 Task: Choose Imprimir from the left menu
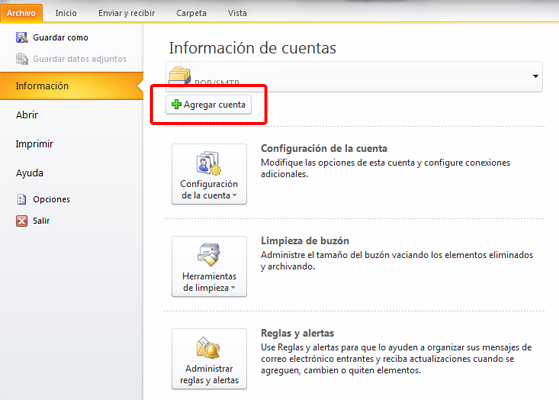tap(35, 144)
